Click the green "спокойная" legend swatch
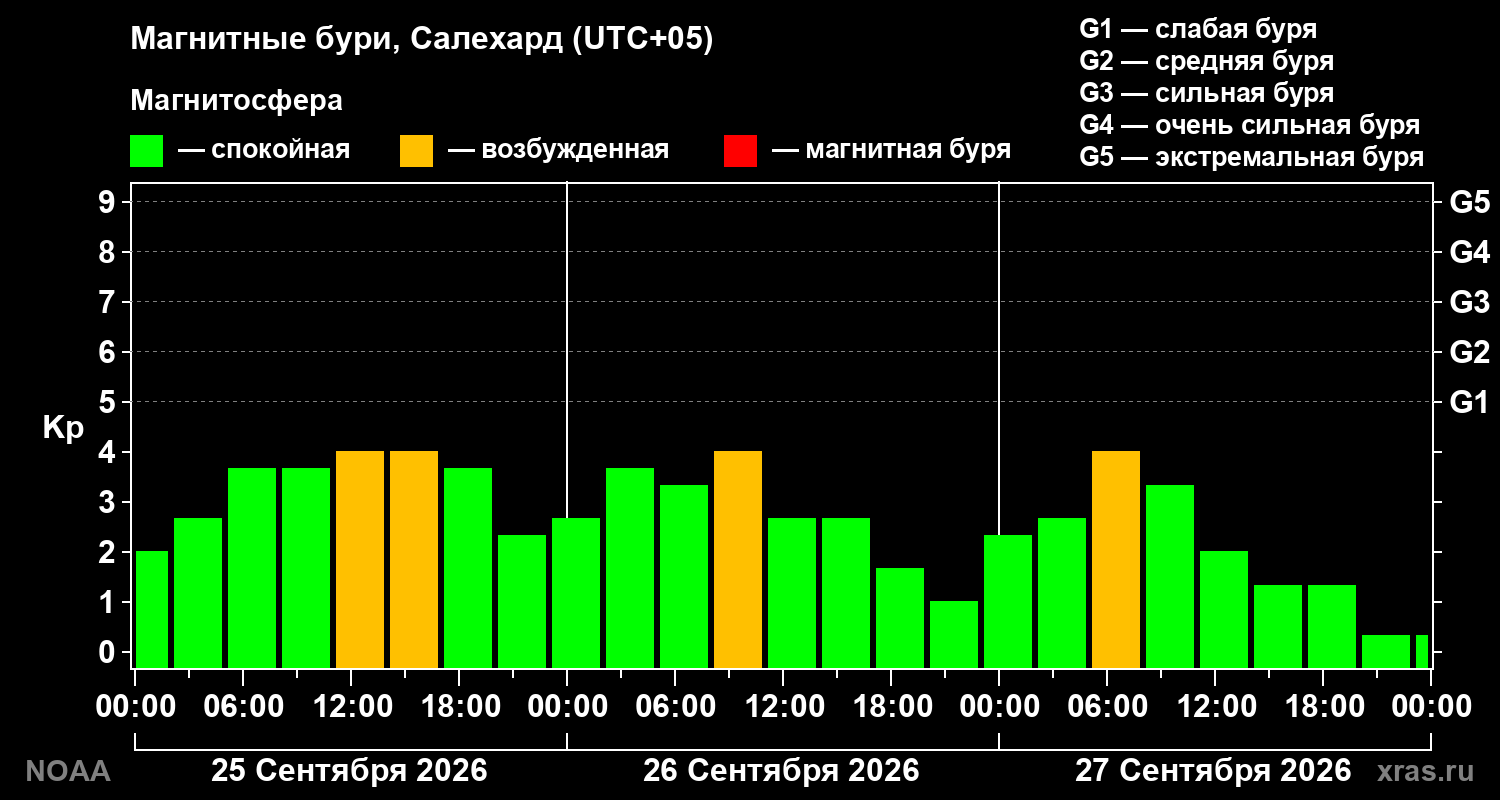This screenshot has width=1500, height=800. pyautogui.click(x=147, y=151)
